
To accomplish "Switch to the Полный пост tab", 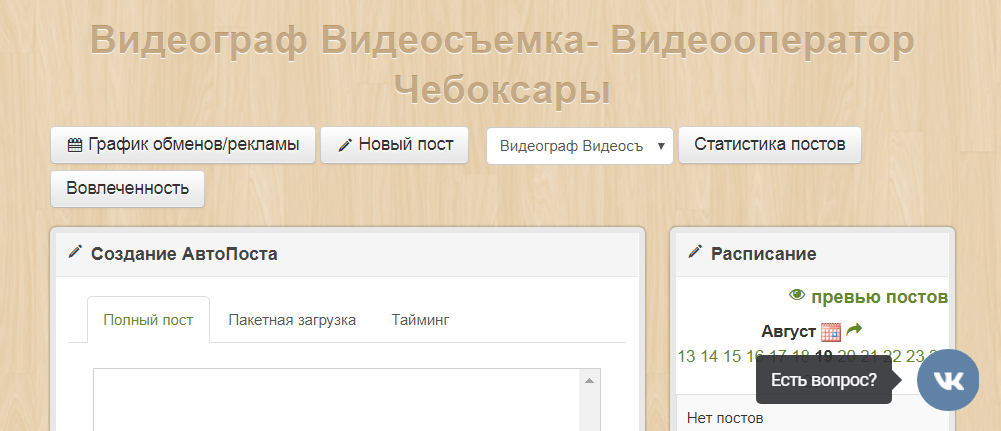I will click(x=148, y=320).
